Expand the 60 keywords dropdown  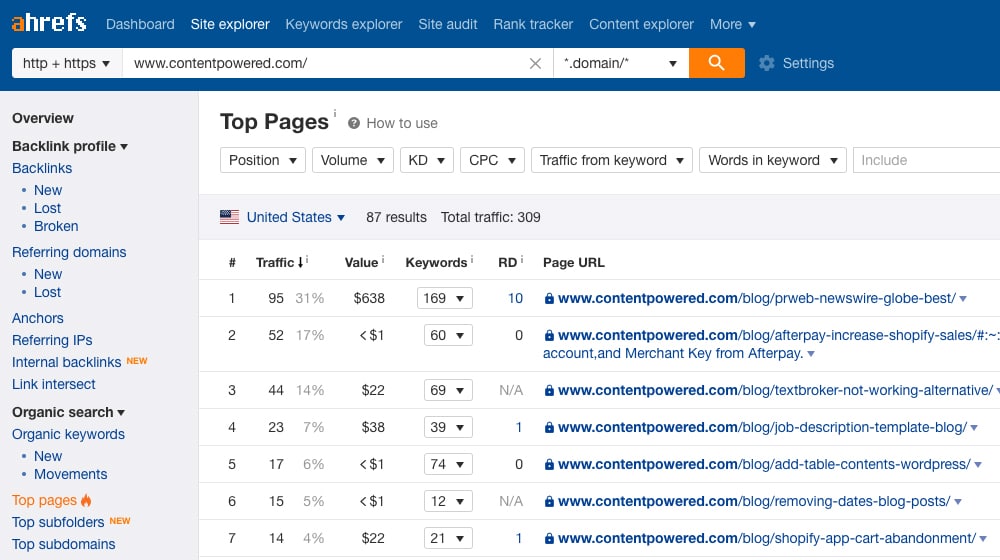tap(448, 335)
